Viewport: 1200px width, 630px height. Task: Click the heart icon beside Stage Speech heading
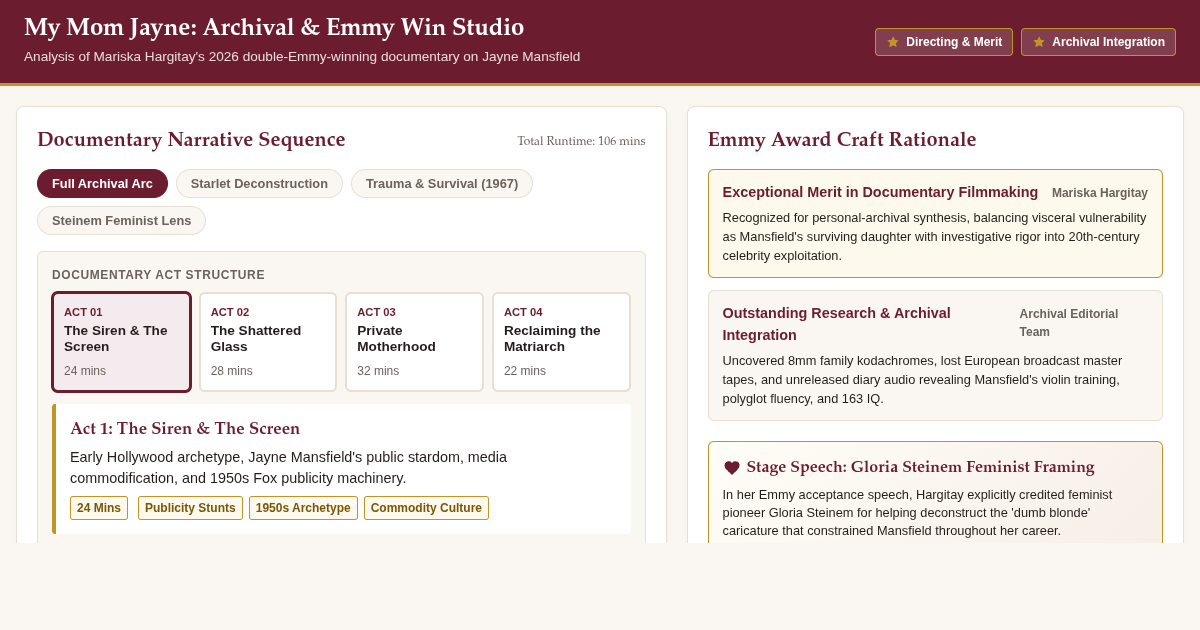pyautogui.click(x=732, y=467)
